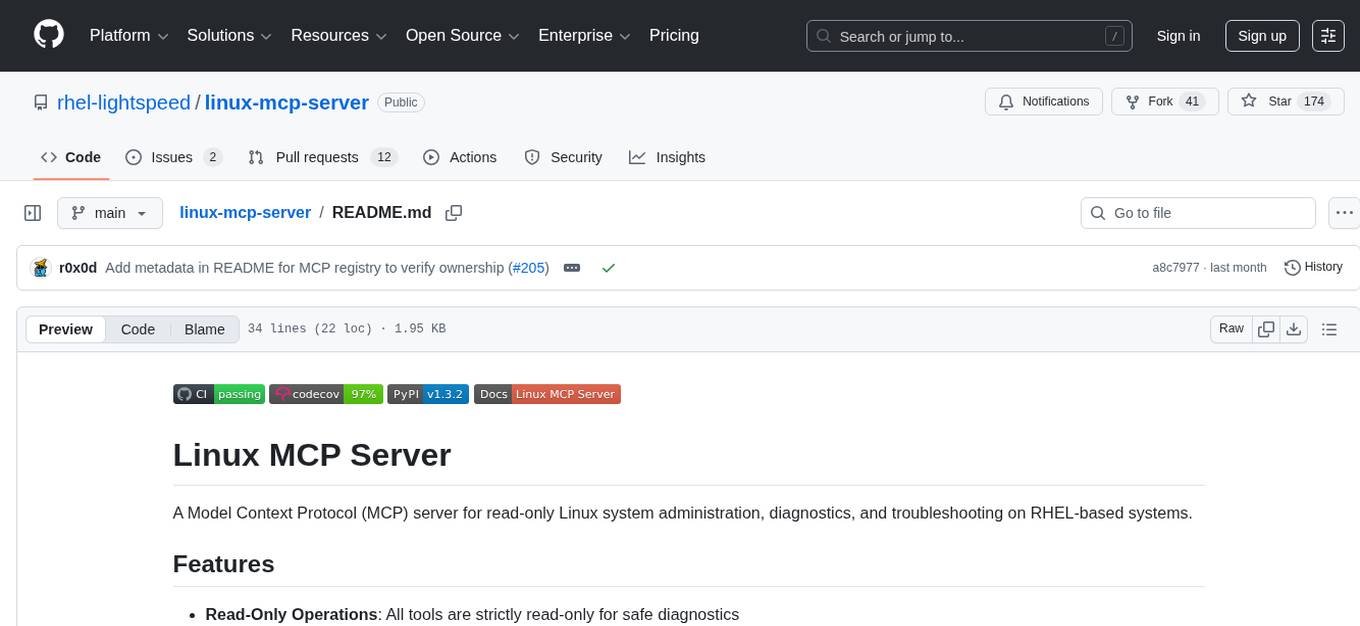Open the main branch selector
This screenshot has height=626, width=1360.
point(110,212)
